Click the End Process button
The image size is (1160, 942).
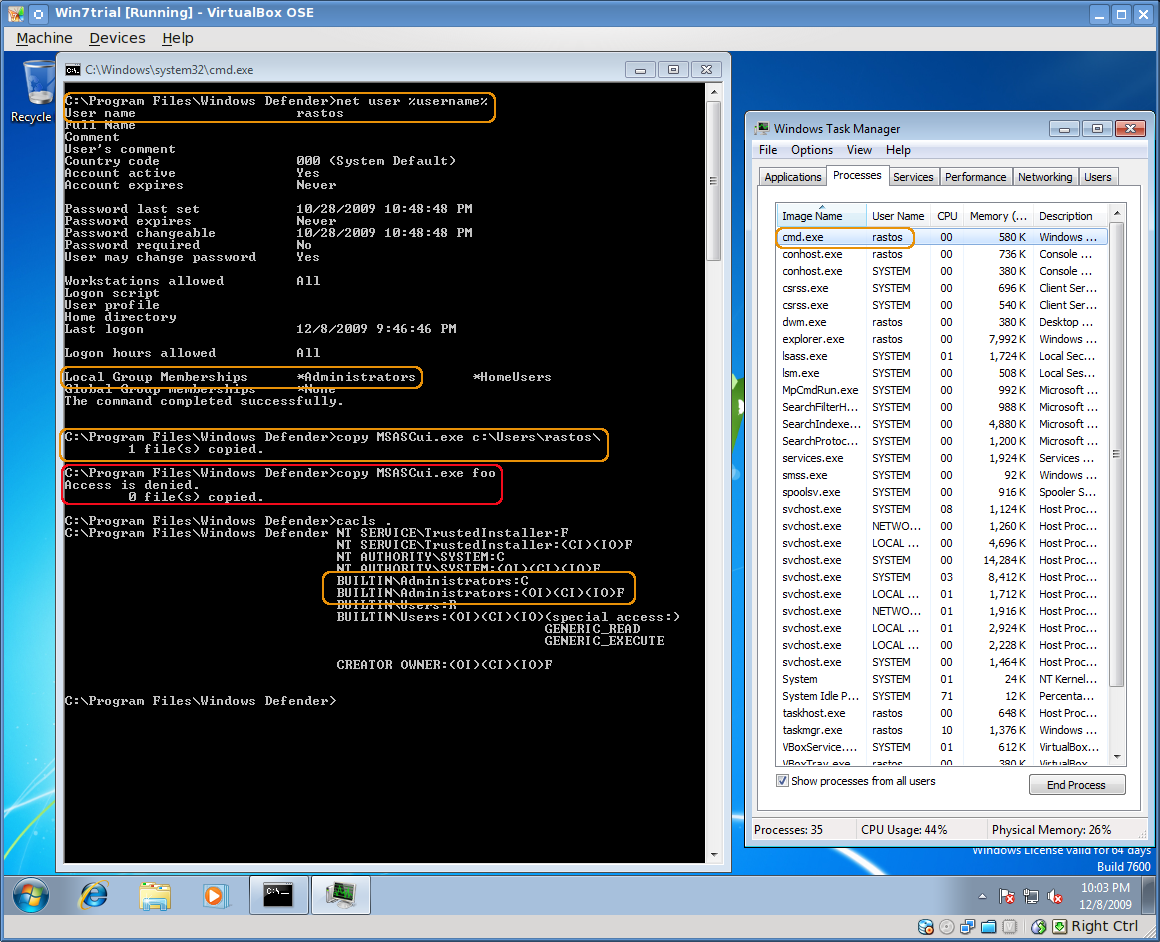(1076, 784)
